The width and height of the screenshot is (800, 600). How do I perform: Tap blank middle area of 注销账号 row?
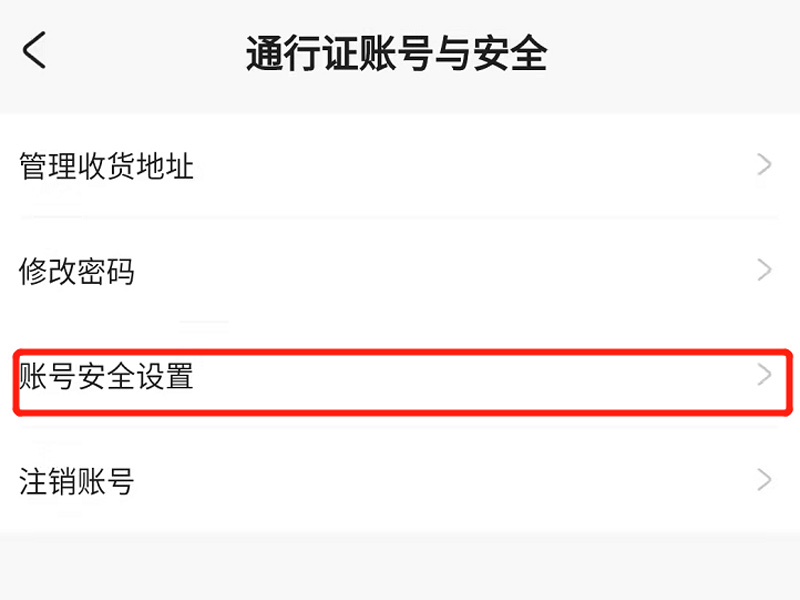pos(450,482)
